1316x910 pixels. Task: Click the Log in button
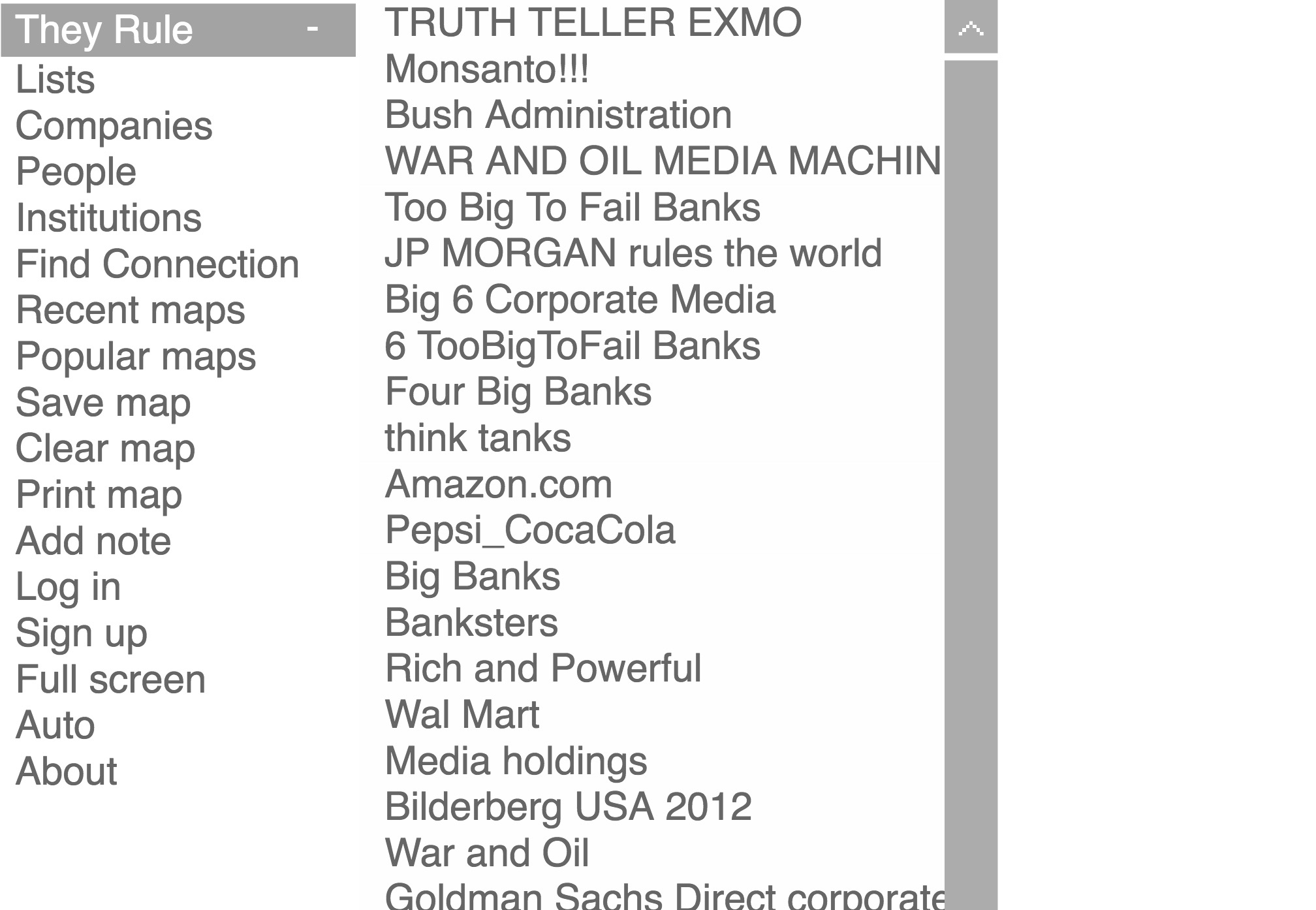coord(71,586)
